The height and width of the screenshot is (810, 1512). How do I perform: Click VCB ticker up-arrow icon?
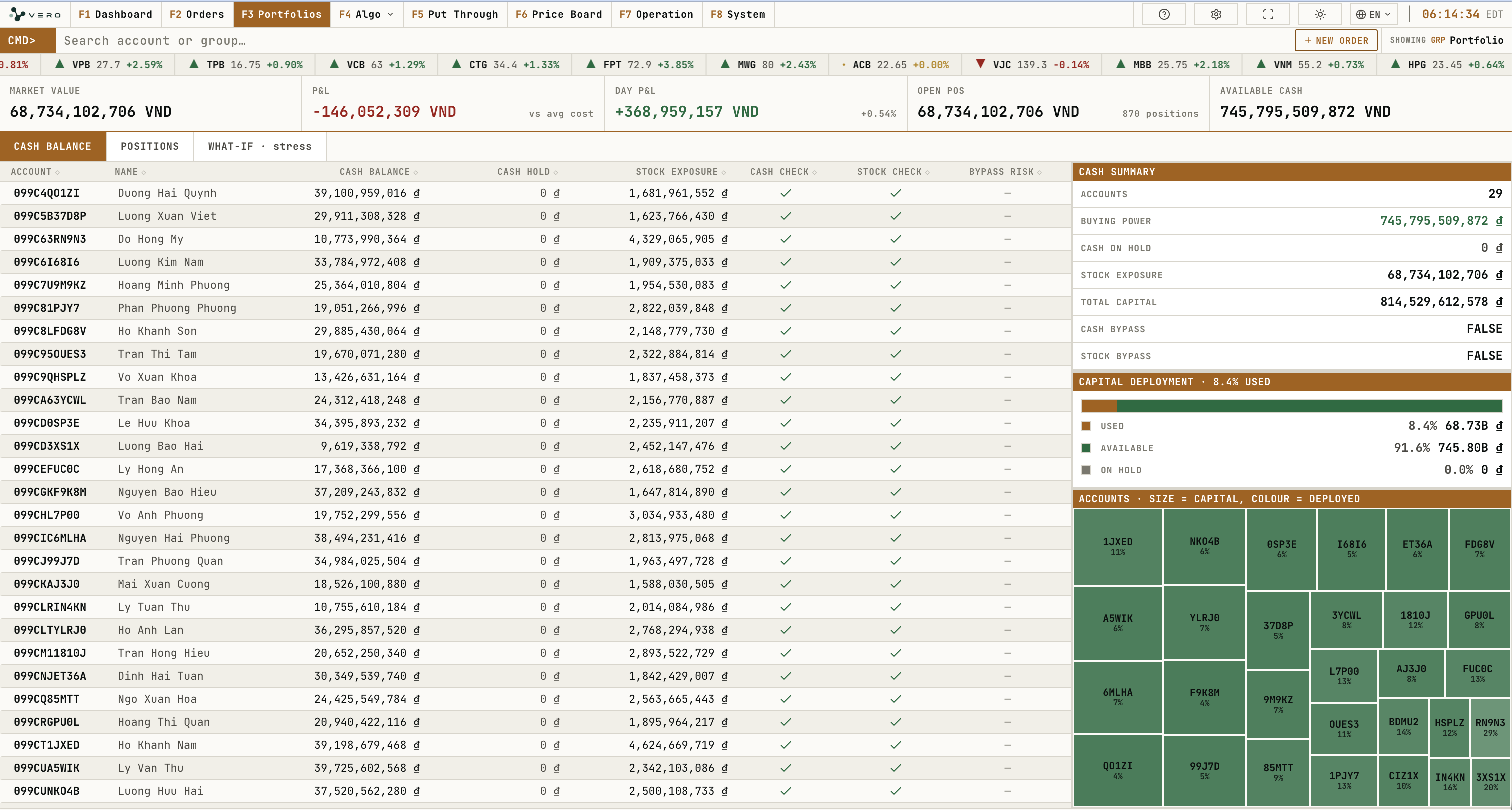click(x=334, y=64)
